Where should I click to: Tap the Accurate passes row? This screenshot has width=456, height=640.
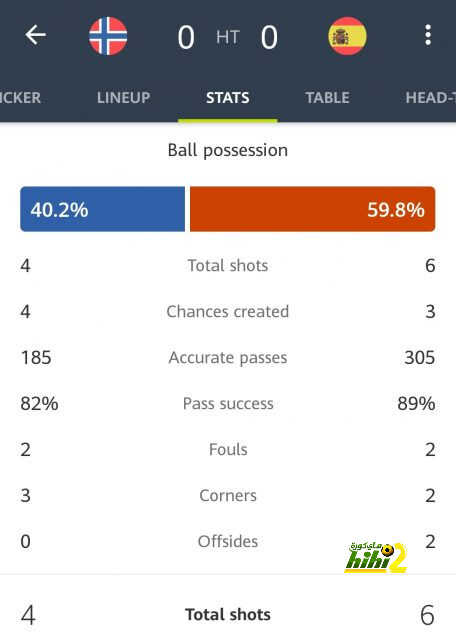(228, 358)
